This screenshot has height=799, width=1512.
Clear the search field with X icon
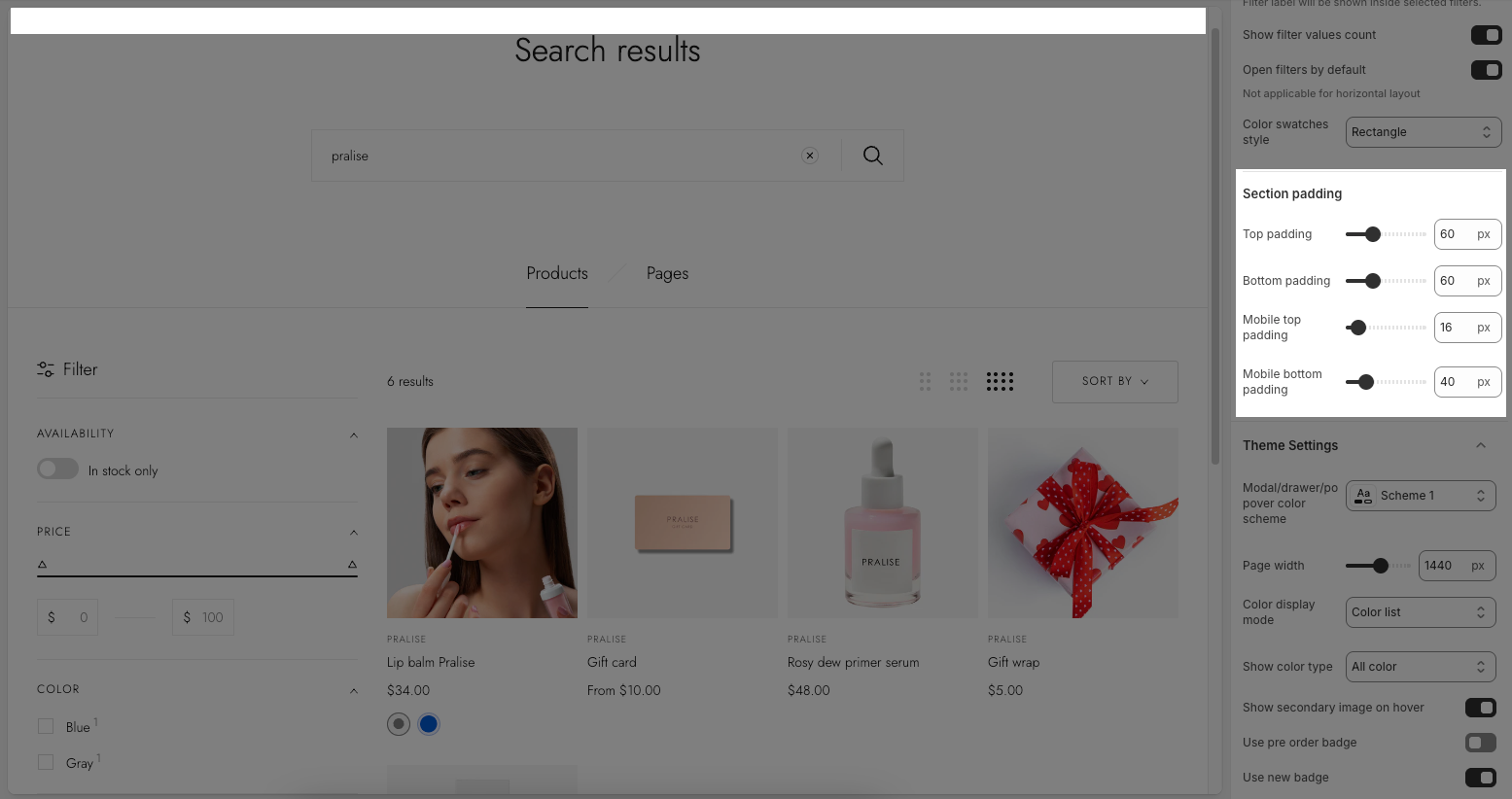point(809,156)
